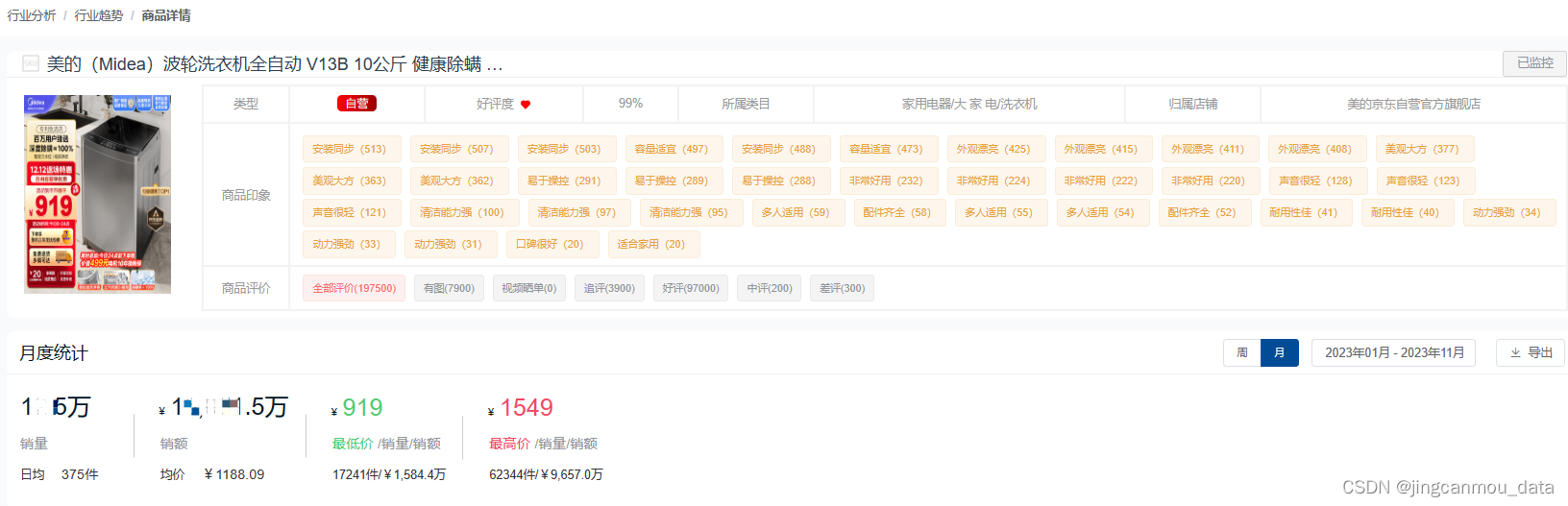Click the 配件齐全 (52) impression tag
Screen dimensions: 1568x506
(x=1204, y=212)
